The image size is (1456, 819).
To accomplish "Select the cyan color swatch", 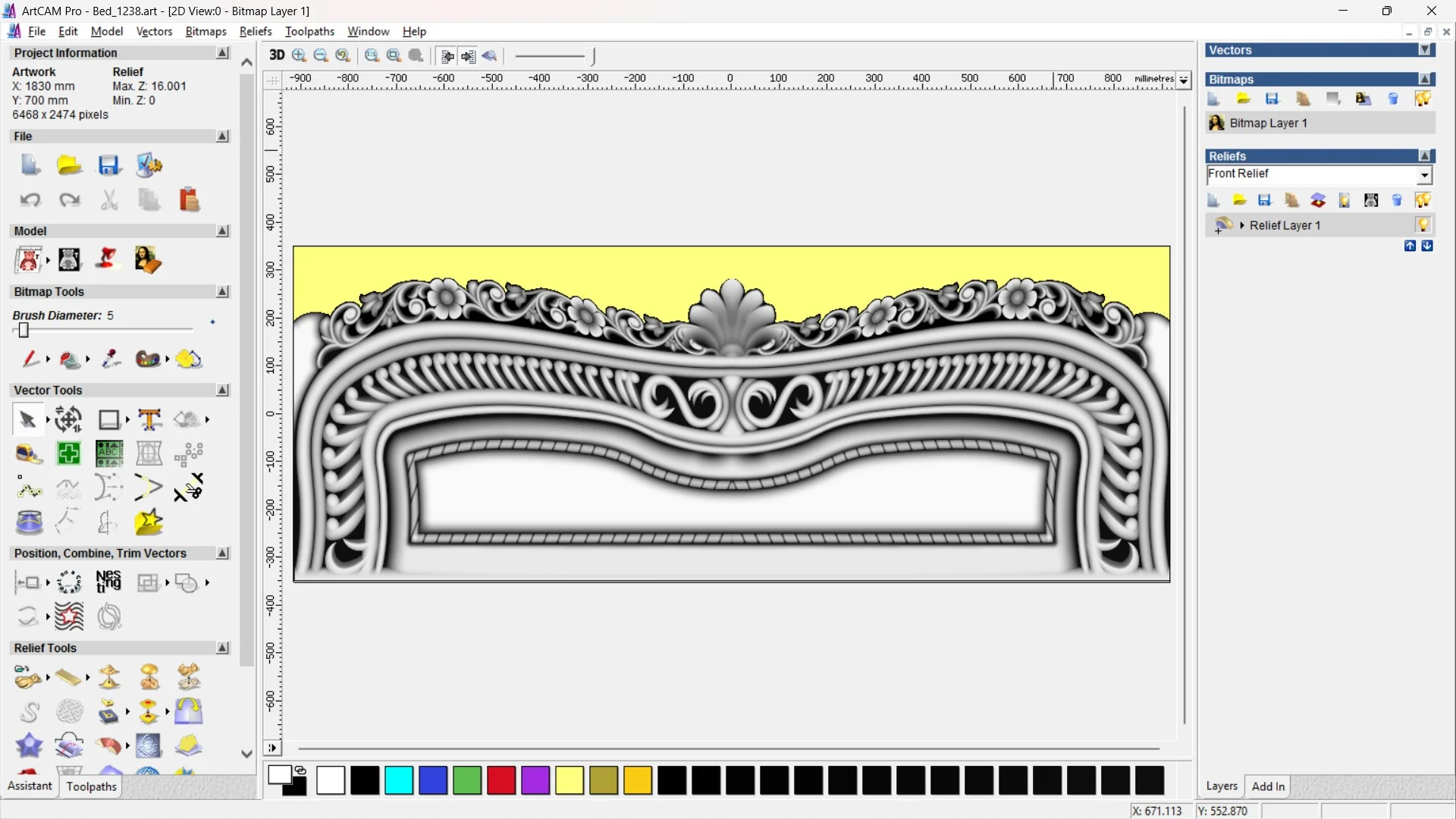I will point(399,780).
